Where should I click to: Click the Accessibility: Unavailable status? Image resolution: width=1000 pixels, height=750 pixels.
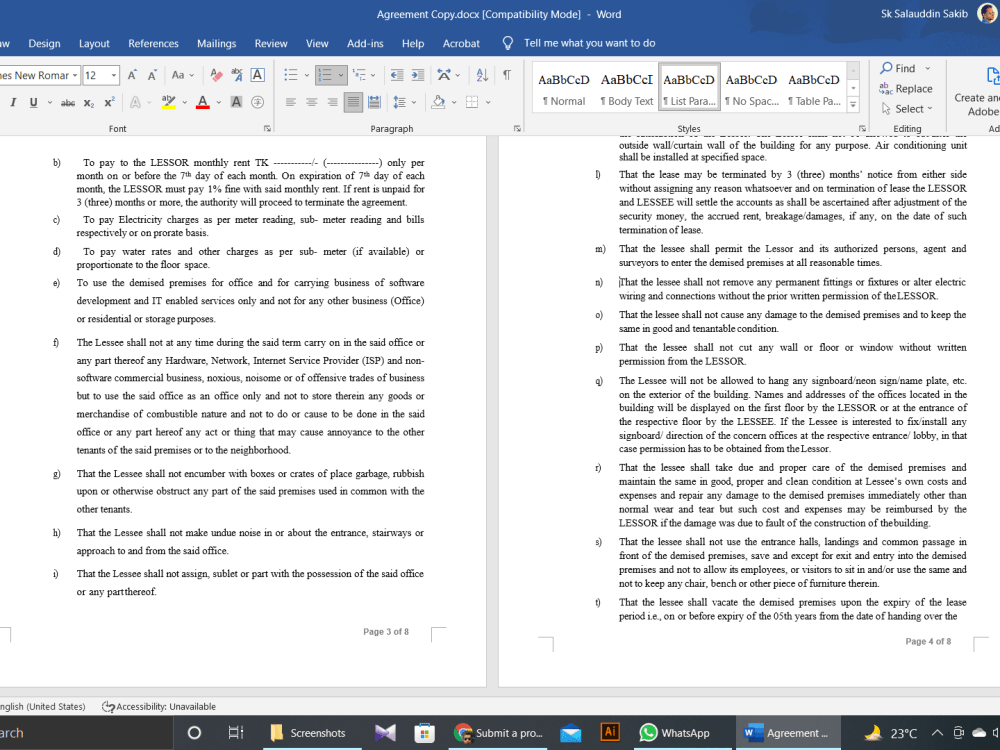tap(159, 707)
